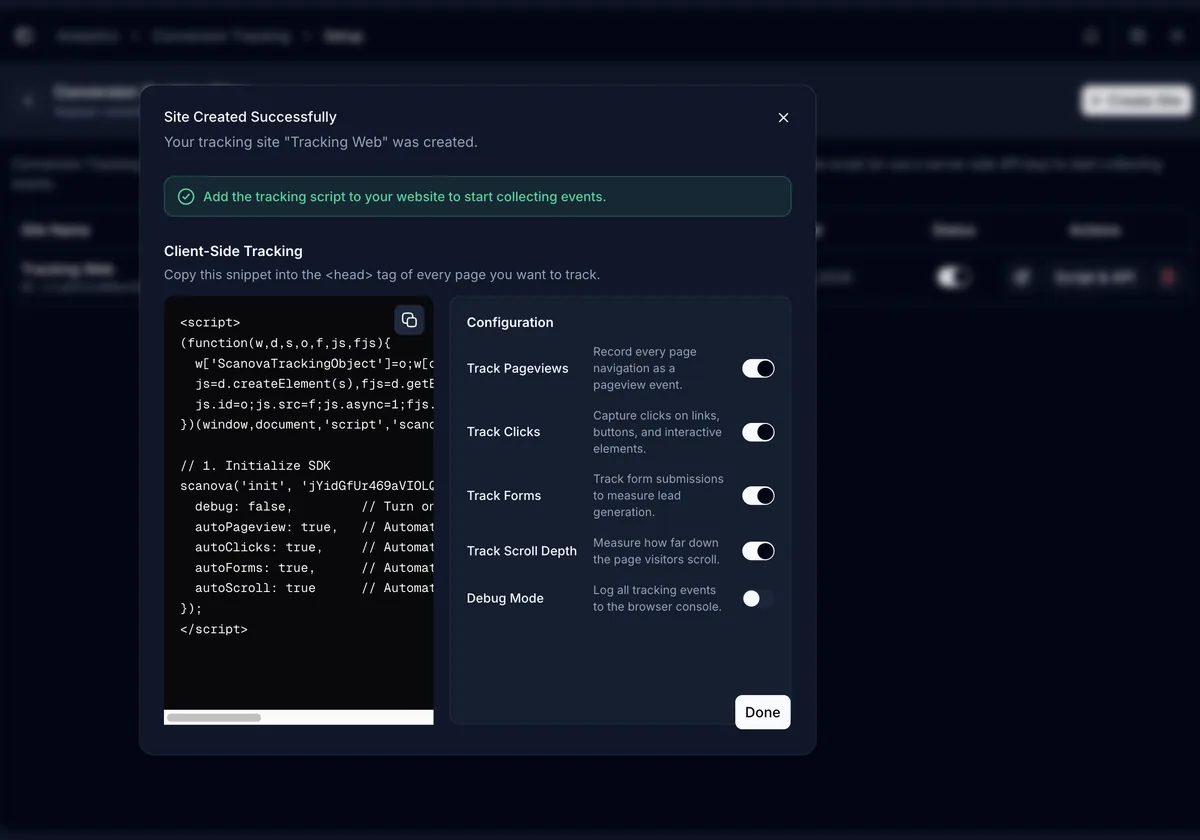Toggle the Track Forms switch
1200x840 pixels.
point(758,496)
